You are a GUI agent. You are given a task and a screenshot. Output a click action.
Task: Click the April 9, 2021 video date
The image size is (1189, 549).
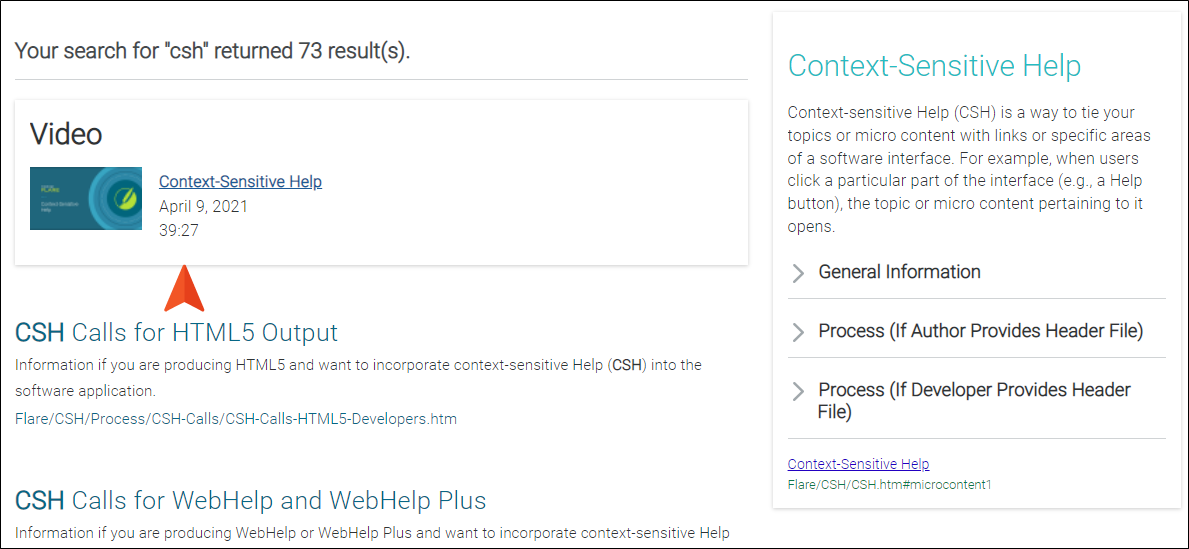(203, 206)
